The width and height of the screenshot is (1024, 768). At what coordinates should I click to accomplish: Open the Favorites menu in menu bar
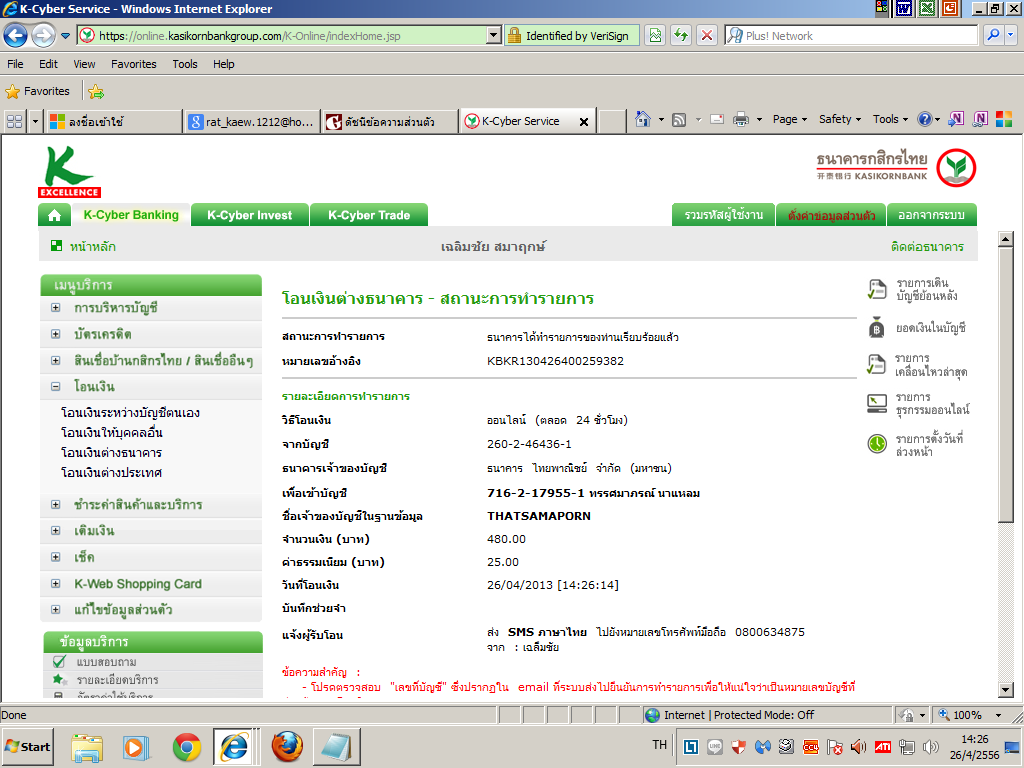pyautogui.click(x=134, y=64)
